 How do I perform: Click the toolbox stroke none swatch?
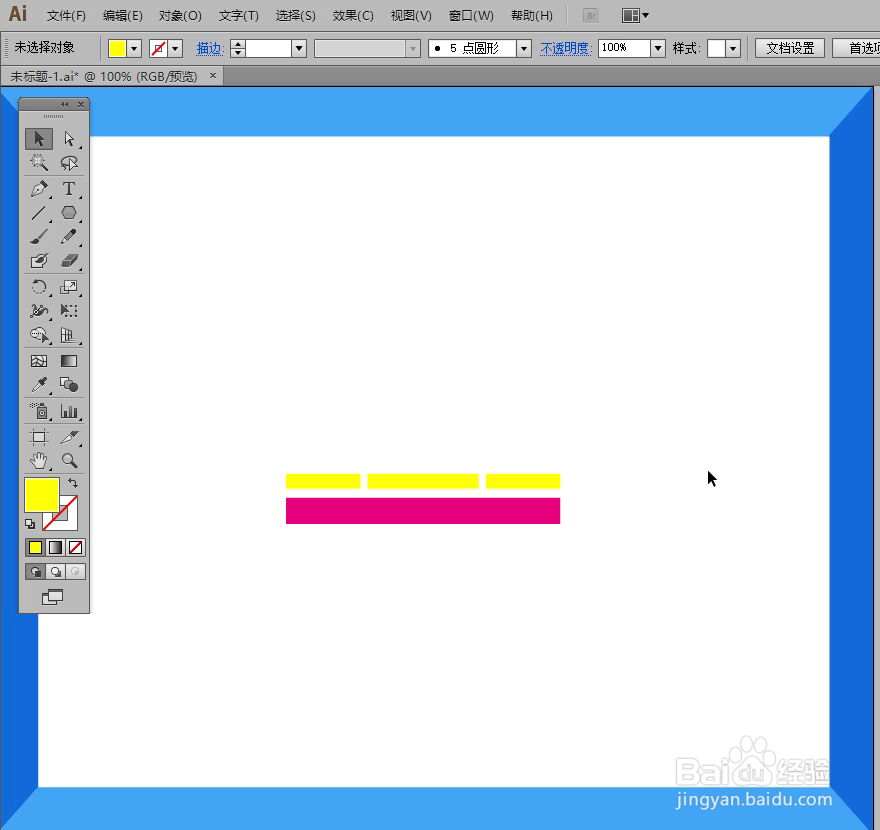pos(66,520)
